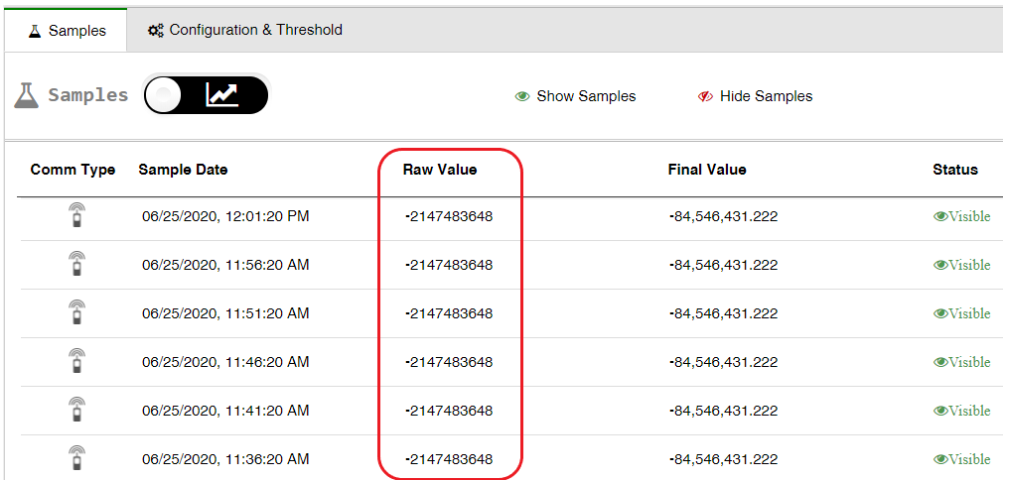Click final value in the 11:41:20 AM row
Viewport: 1010px width, 480px height.
723,410
